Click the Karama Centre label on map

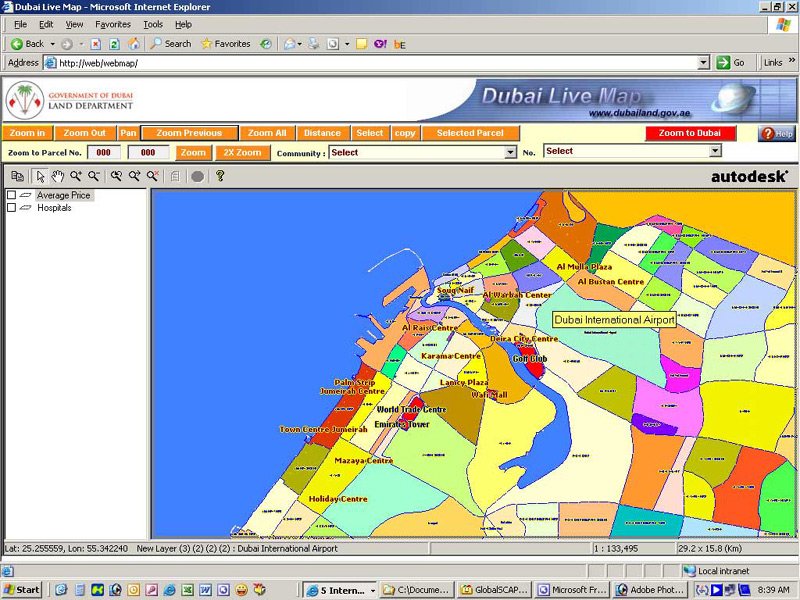(451, 356)
